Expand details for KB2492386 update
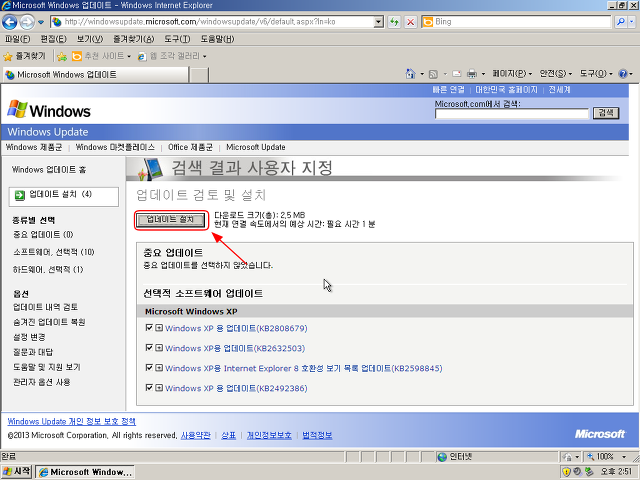Viewport: 640px width, 480px height. point(159,388)
